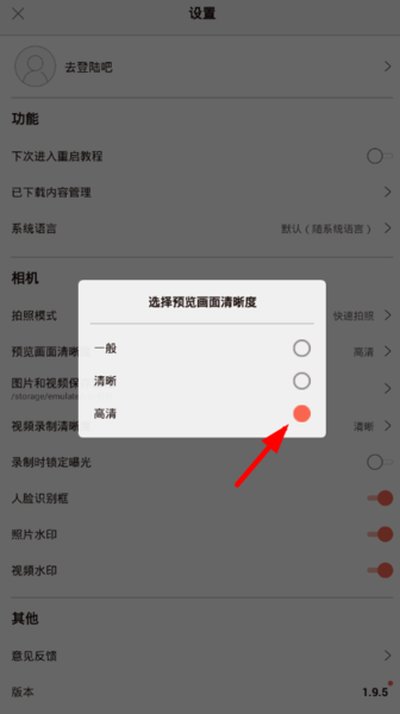
Task: Expand 拍照模式 chevron beside 快速拍照
Action: 387,315
